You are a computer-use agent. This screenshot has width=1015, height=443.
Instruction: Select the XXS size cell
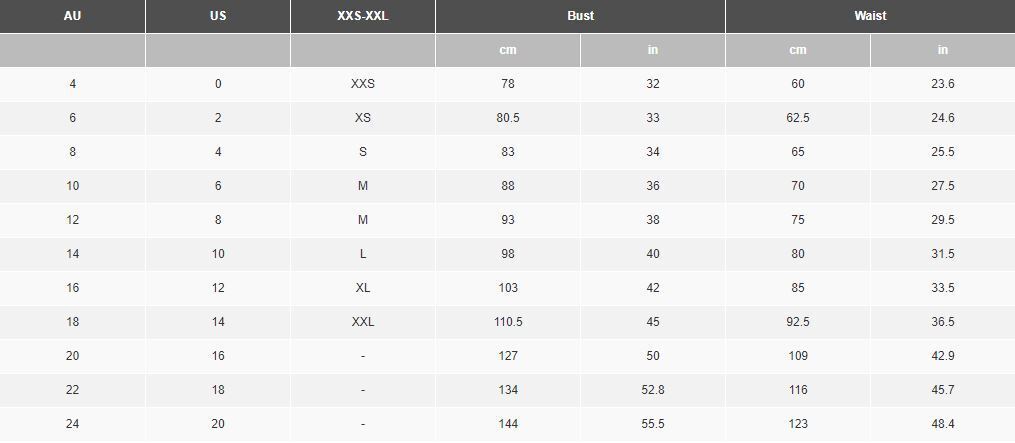[362, 84]
